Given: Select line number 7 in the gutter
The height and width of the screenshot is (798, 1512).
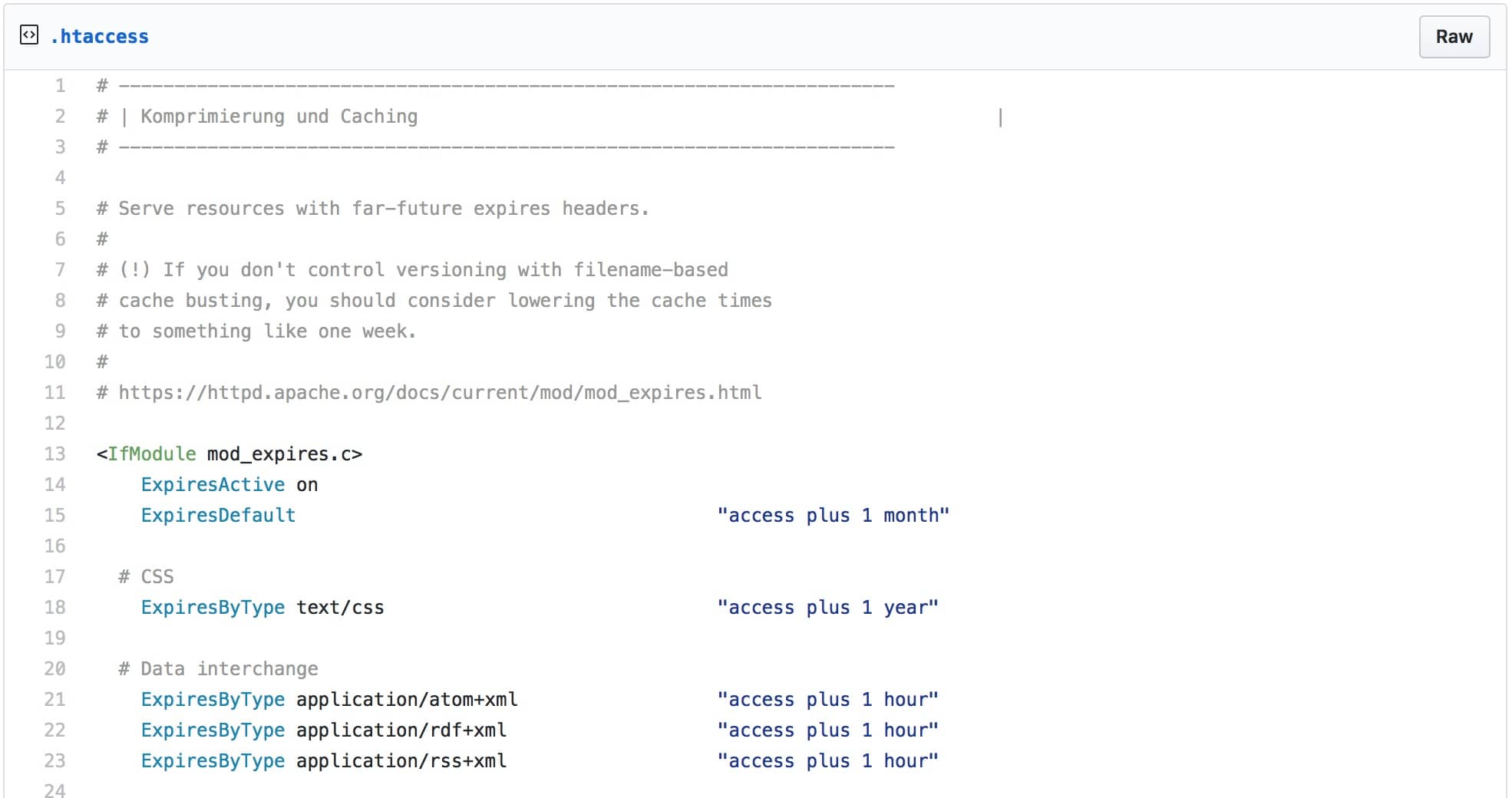Looking at the screenshot, I should (x=60, y=270).
